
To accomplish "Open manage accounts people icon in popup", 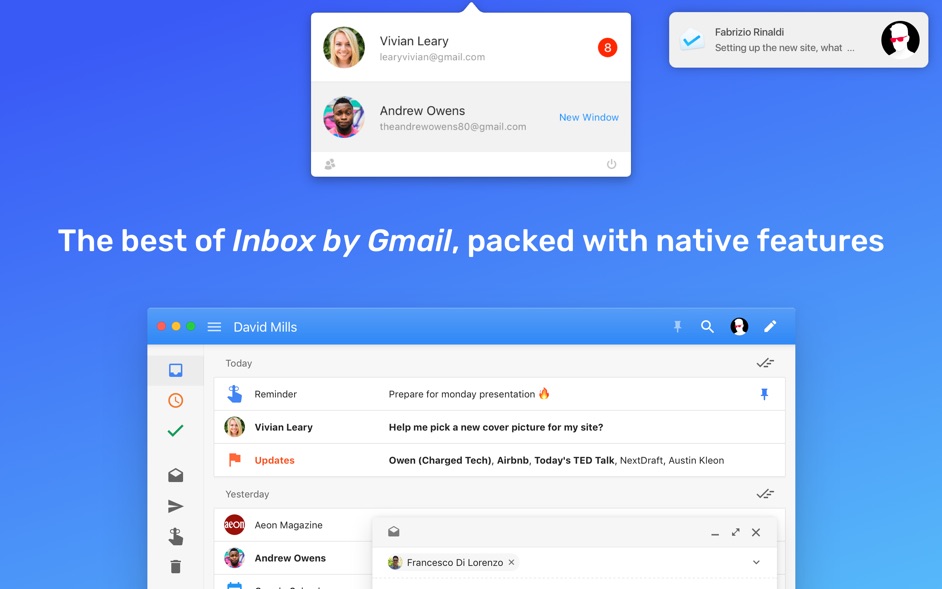I will pos(330,164).
